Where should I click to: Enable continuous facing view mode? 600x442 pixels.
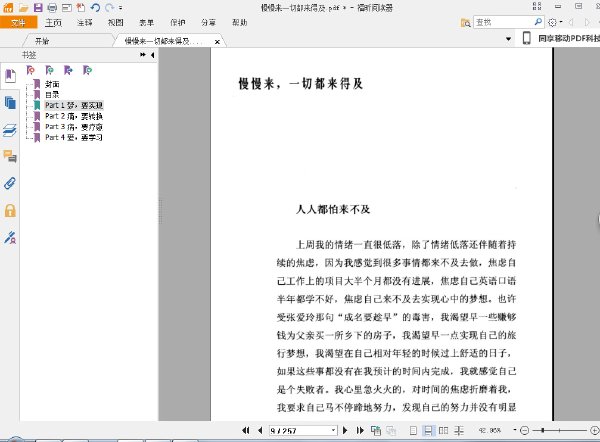(x=459, y=431)
